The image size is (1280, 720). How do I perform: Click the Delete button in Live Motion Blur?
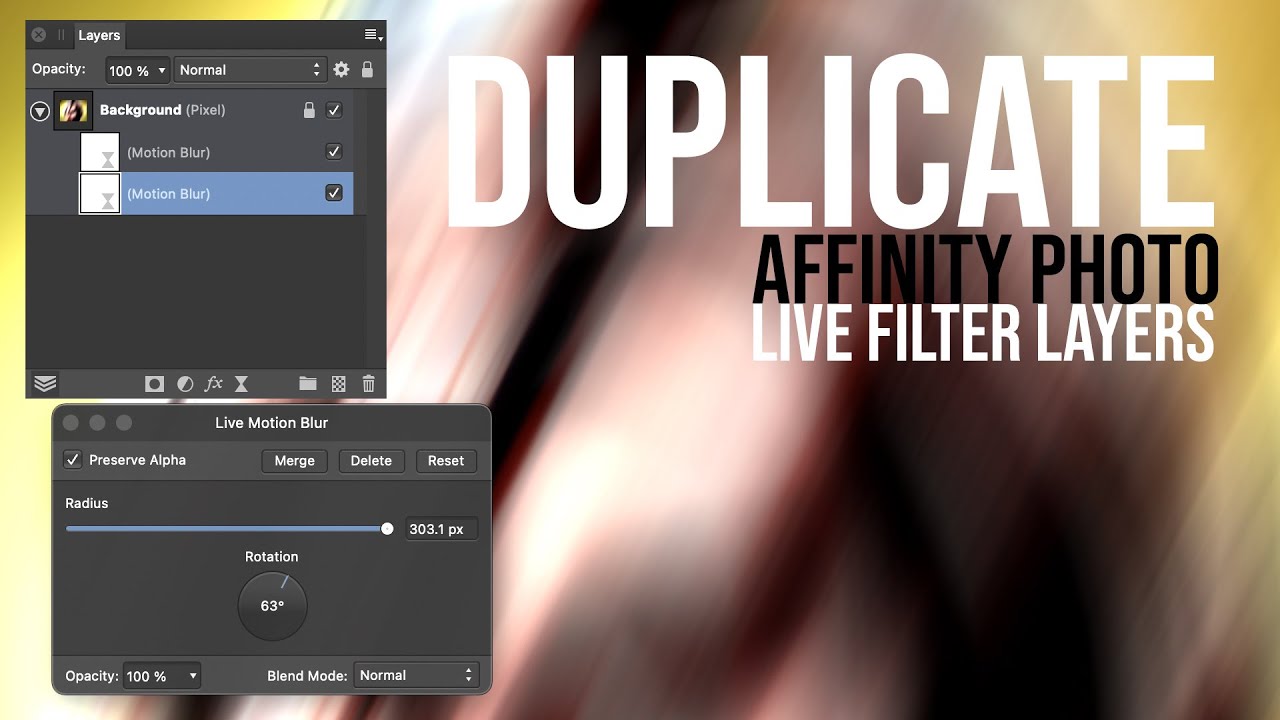pyautogui.click(x=371, y=461)
